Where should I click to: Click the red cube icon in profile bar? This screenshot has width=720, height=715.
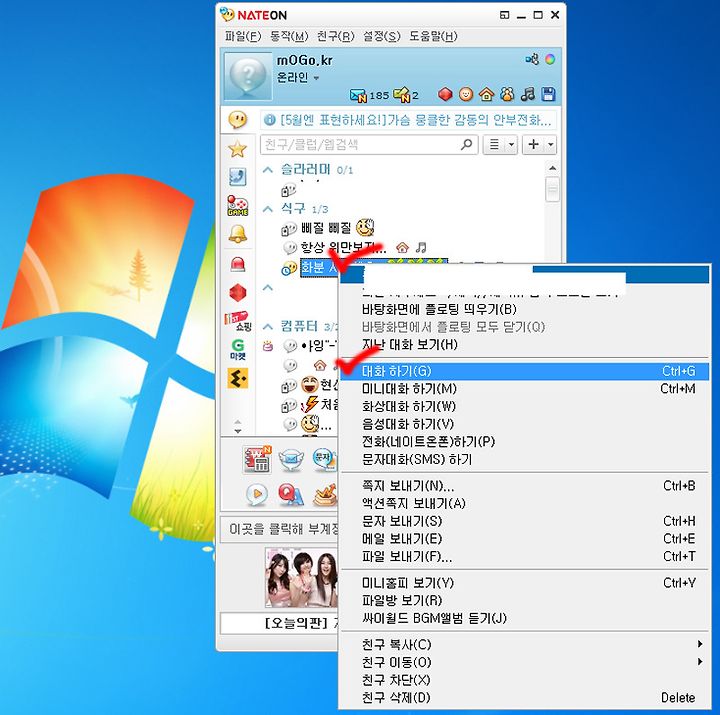point(445,95)
